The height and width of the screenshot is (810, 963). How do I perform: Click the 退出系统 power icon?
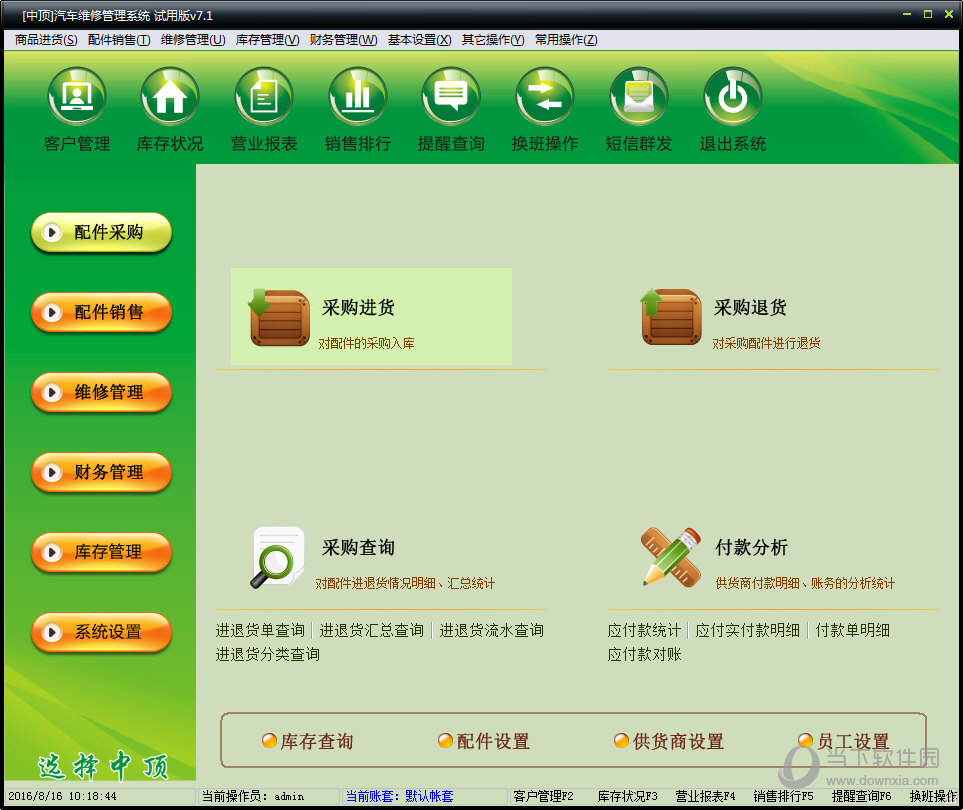tap(733, 96)
